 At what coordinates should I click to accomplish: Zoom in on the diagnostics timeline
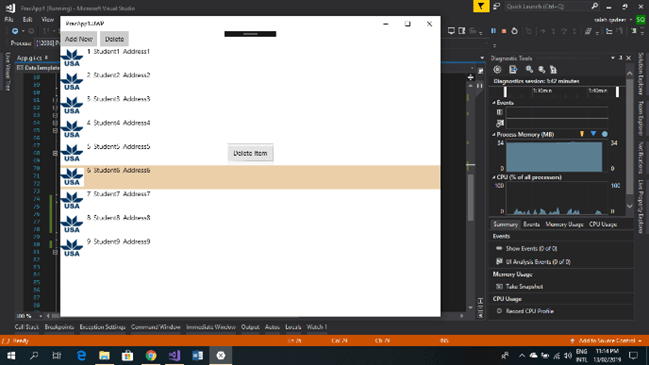pyautogui.click(x=529, y=70)
